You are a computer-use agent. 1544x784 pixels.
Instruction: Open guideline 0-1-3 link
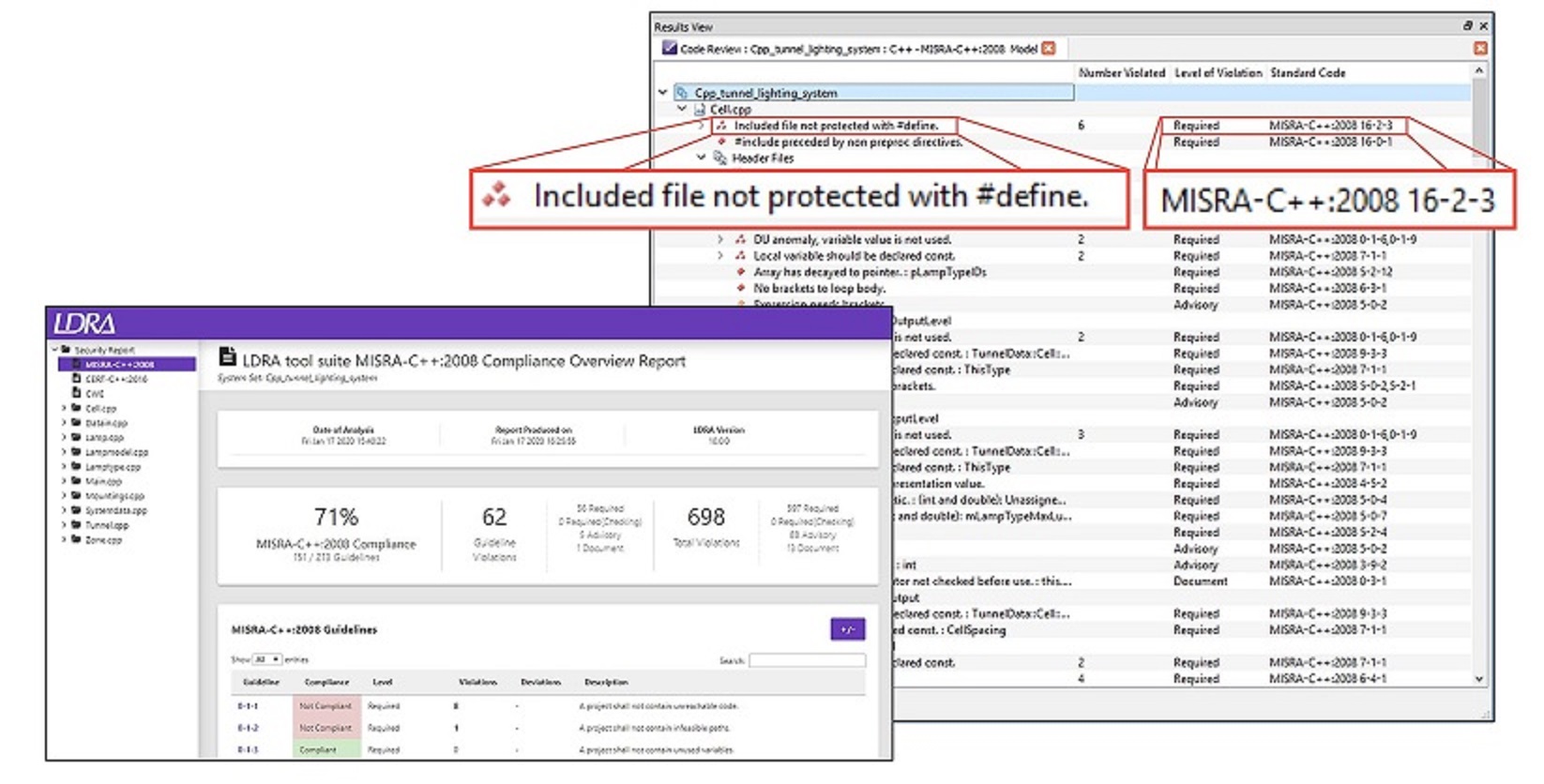point(248,749)
